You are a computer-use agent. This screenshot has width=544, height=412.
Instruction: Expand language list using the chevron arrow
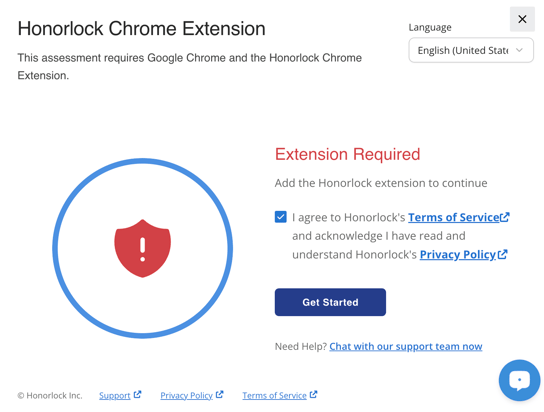(519, 50)
